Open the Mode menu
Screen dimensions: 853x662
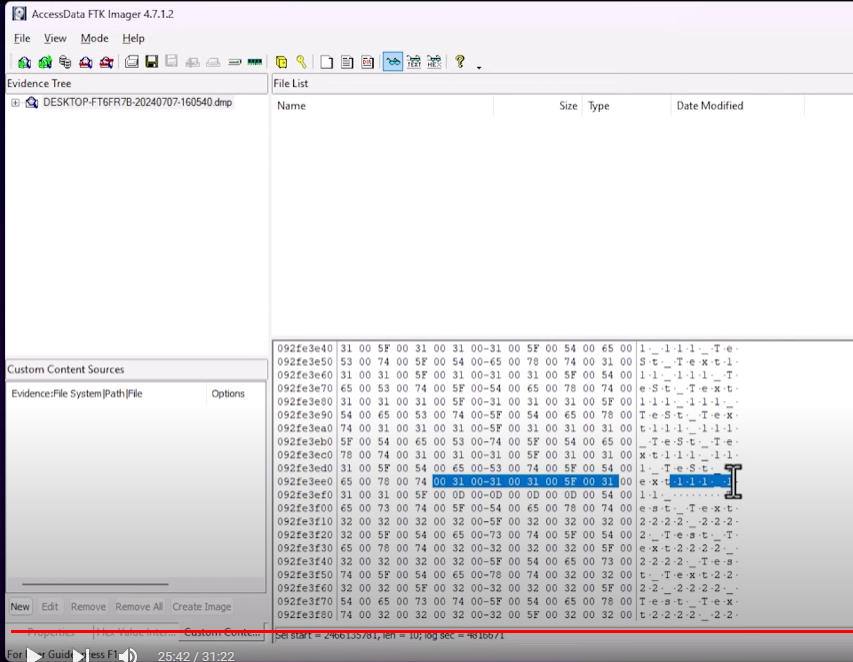tap(94, 38)
